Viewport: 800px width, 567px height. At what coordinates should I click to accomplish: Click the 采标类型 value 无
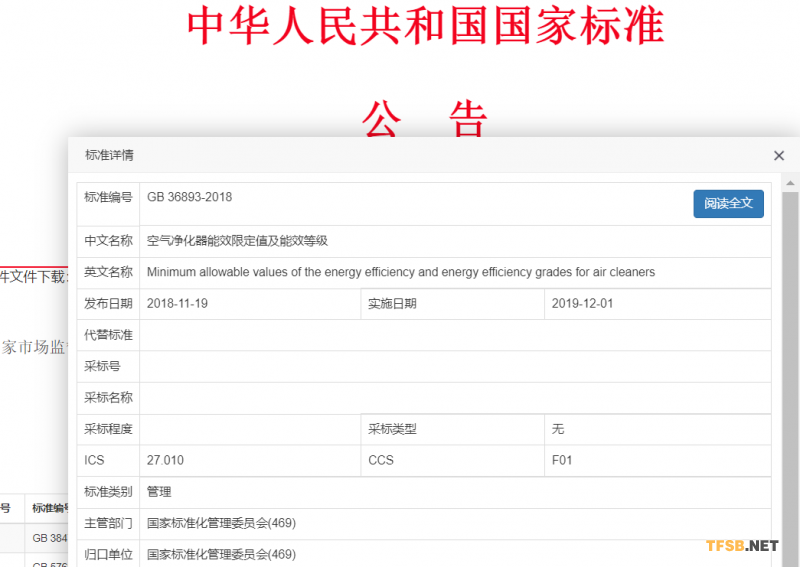coord(558,429)
